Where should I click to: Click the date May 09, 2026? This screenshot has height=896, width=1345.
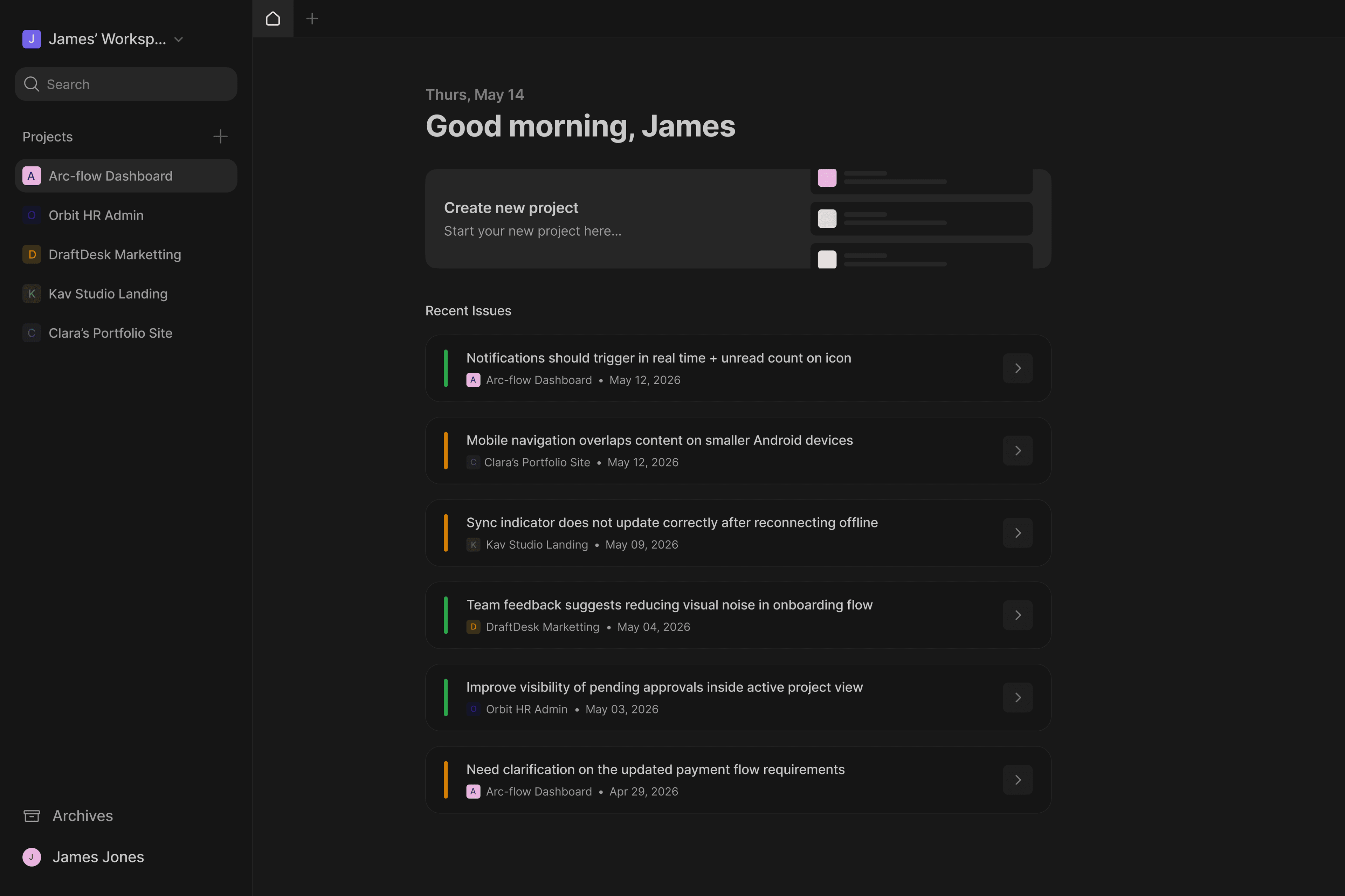click(642, 545)
